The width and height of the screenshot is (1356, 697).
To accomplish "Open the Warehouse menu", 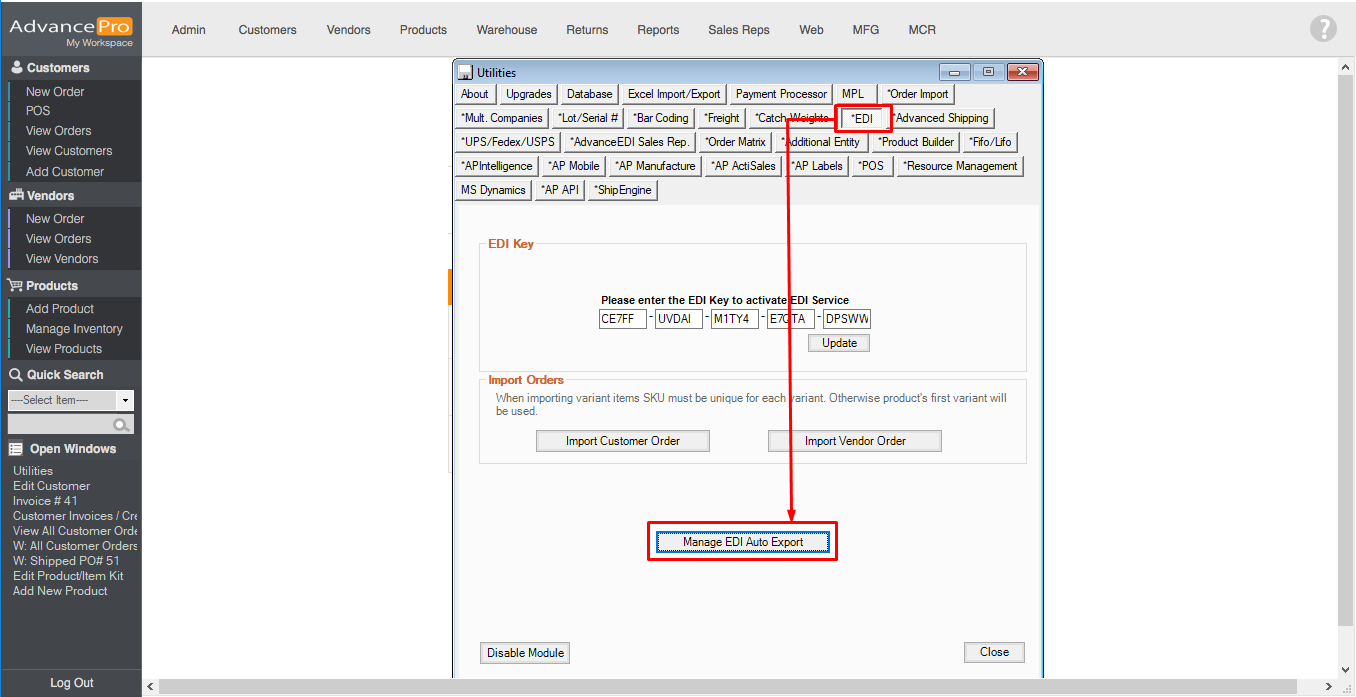I will [x=507, y=30].
